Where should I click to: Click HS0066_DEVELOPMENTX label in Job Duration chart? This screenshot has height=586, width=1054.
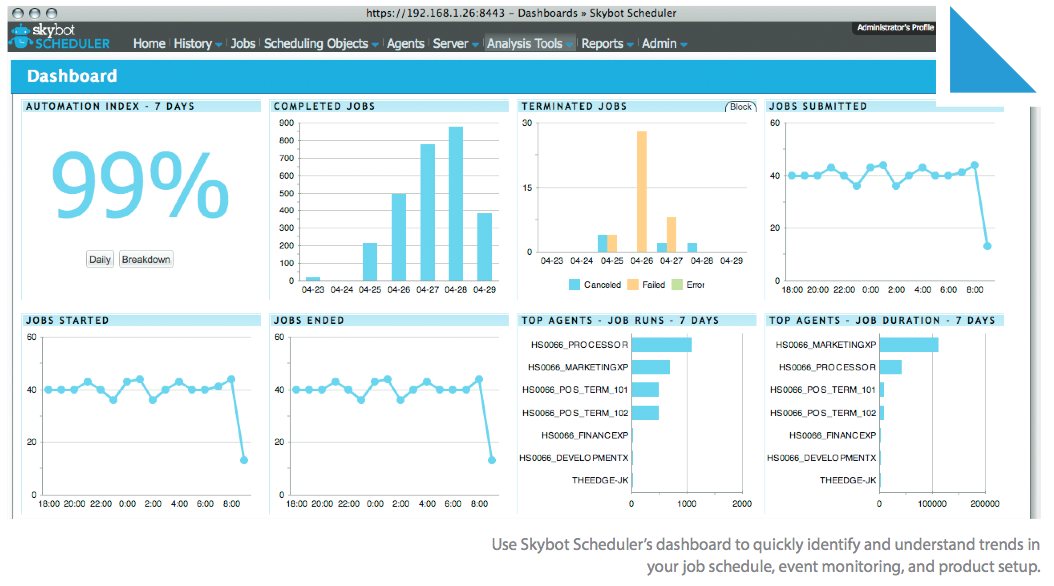(822, 458)
